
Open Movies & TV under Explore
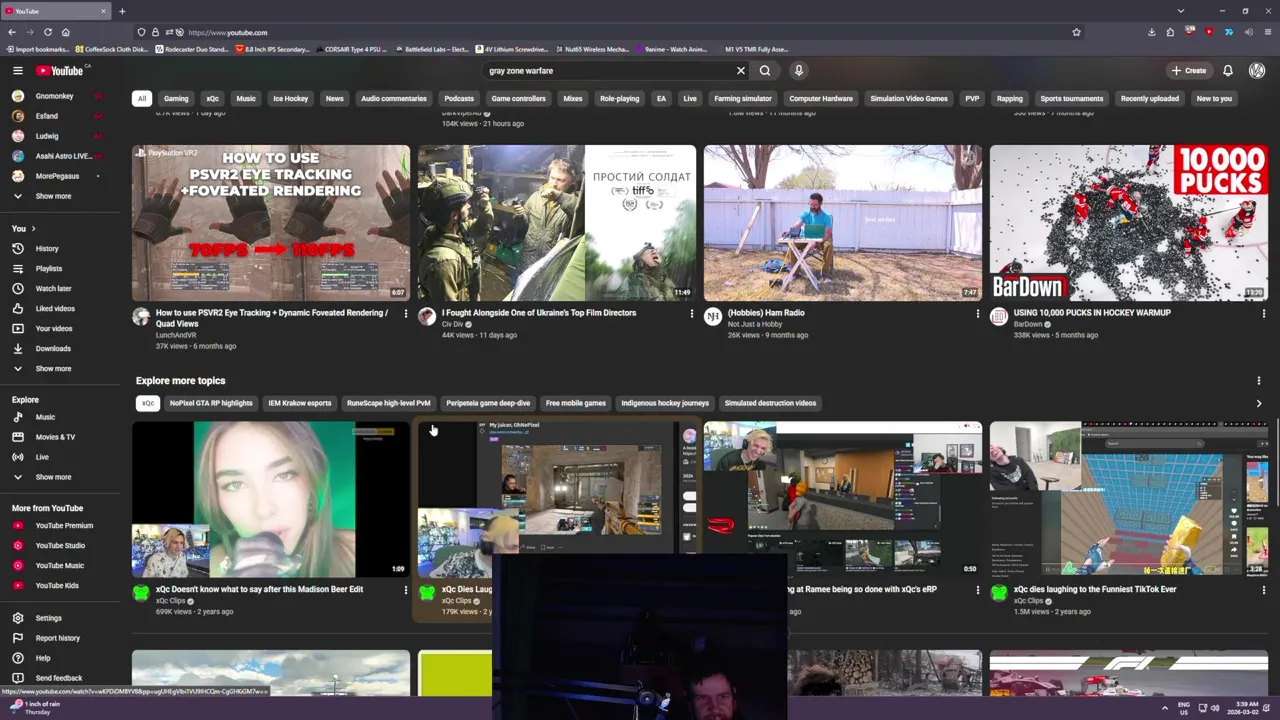click(x=55, y=437)
